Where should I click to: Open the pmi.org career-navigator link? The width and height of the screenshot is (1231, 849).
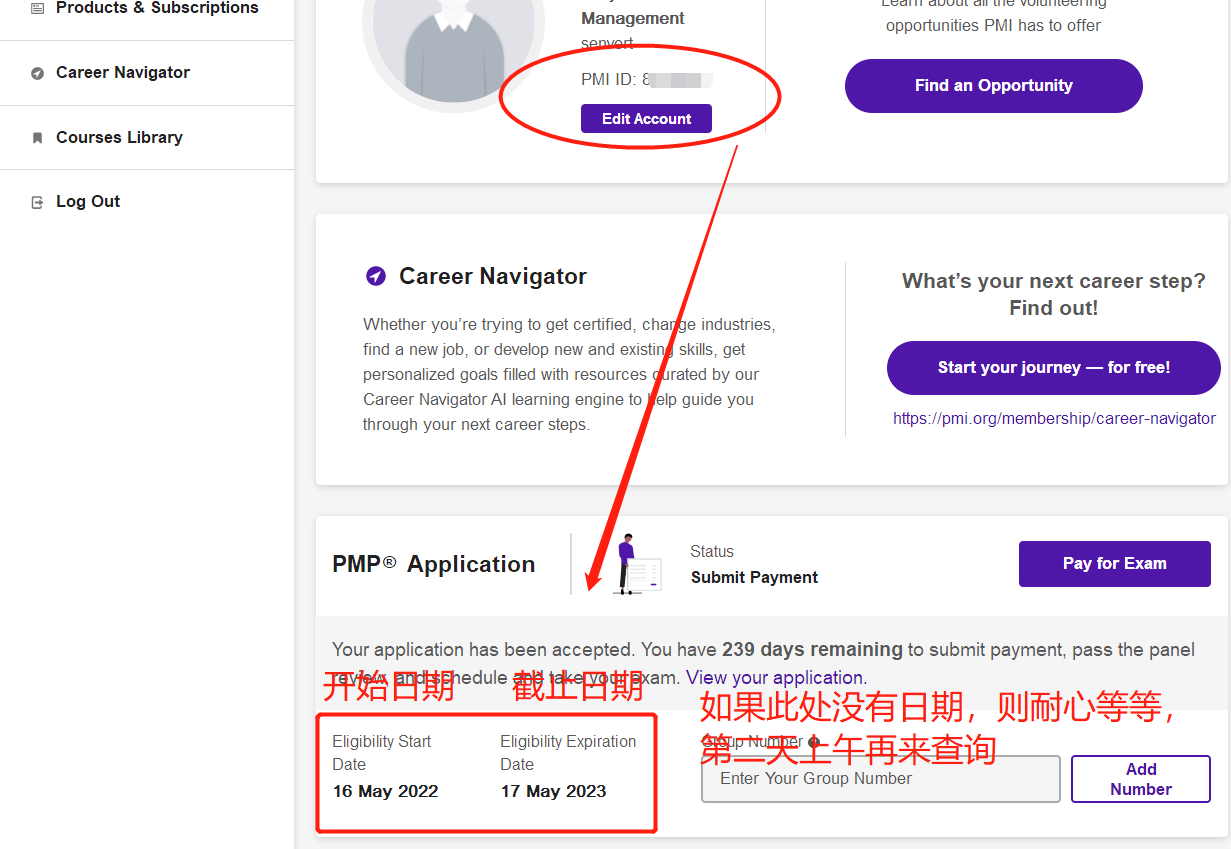[x=1054, y=419]
